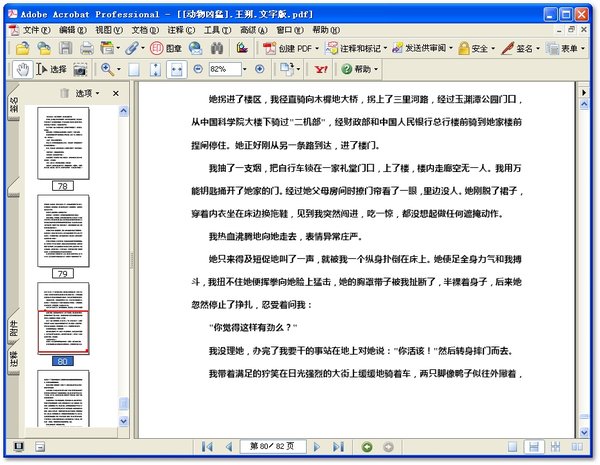
Task: Open the 工具 menu
Action: pos(217,29)
